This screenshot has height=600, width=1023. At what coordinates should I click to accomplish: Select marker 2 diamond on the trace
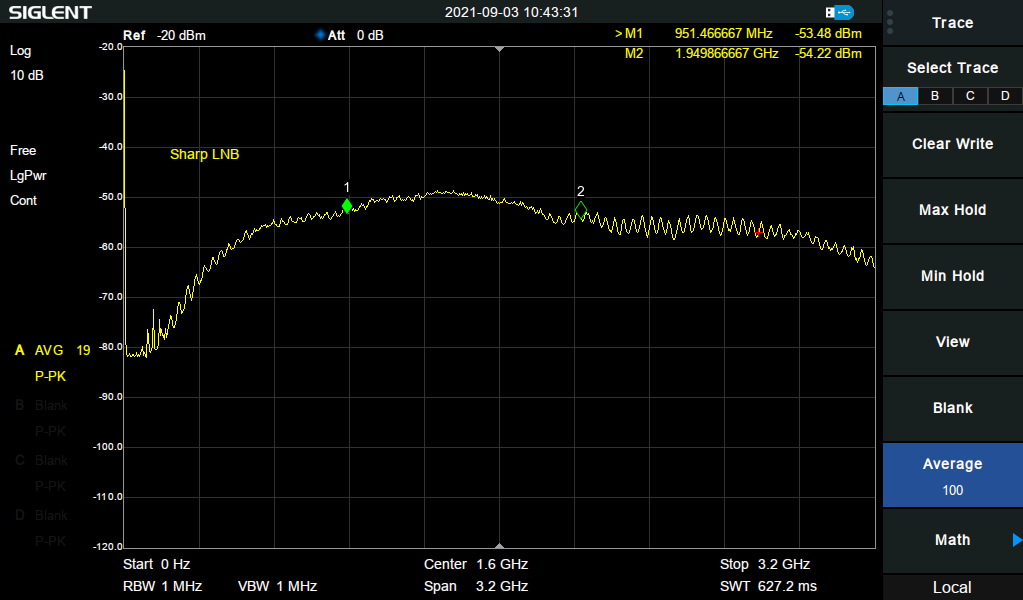[x=581, y=210]
